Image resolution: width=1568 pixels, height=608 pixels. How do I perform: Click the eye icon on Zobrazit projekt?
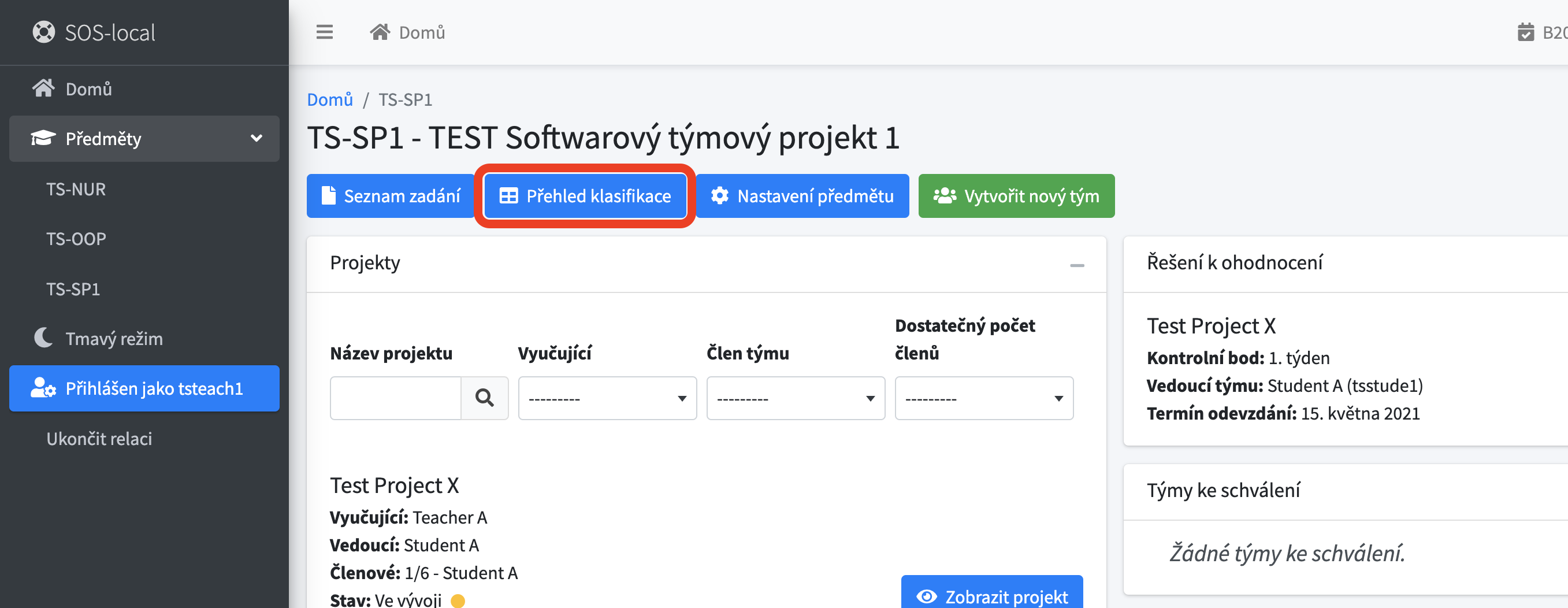tap(927, 596)
